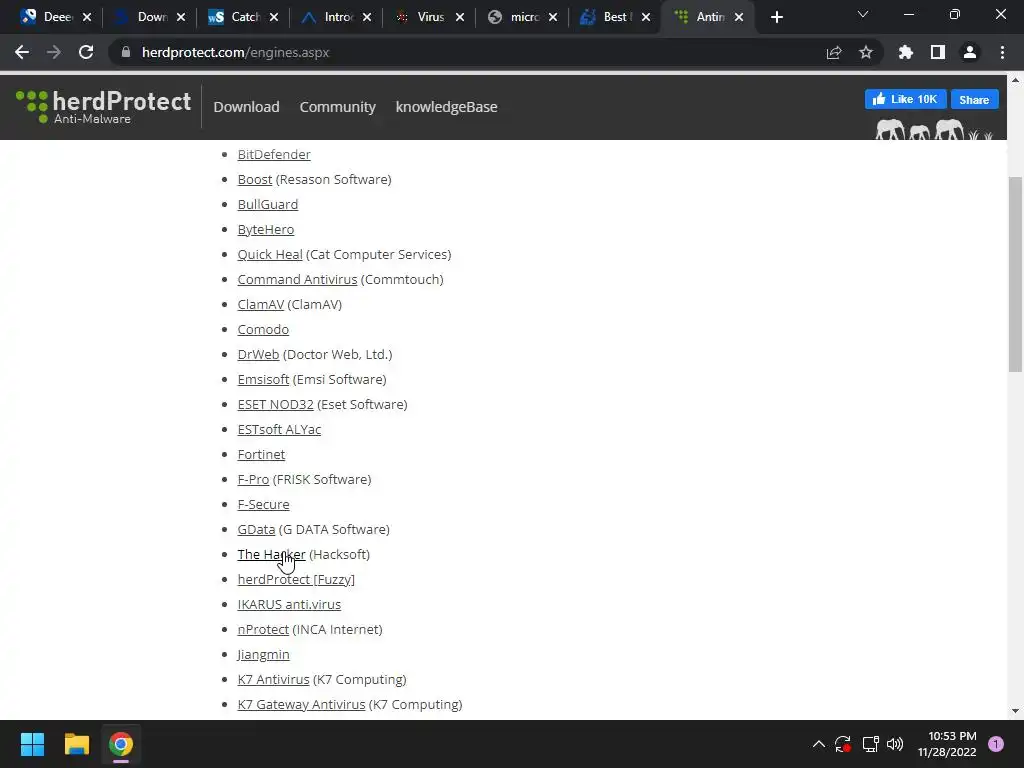Open the volume speaker tray icon

pyautogui.click(x=895, y=744)
